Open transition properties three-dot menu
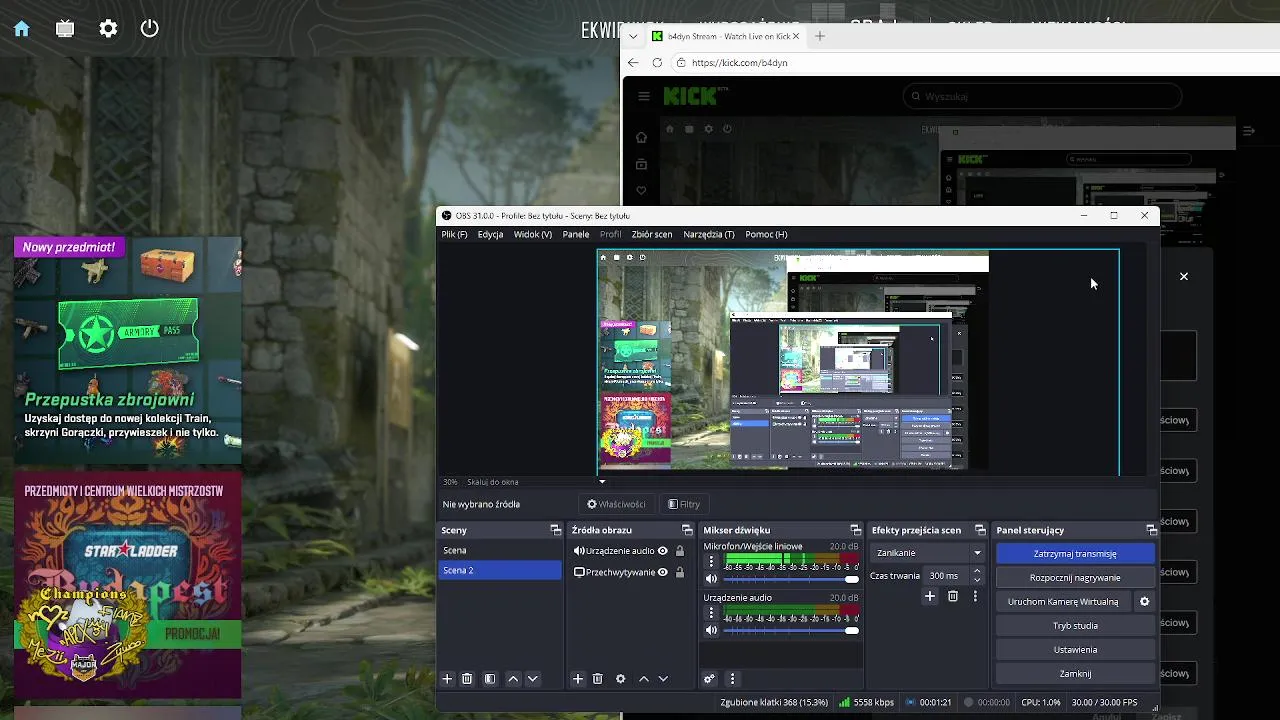 975,596
